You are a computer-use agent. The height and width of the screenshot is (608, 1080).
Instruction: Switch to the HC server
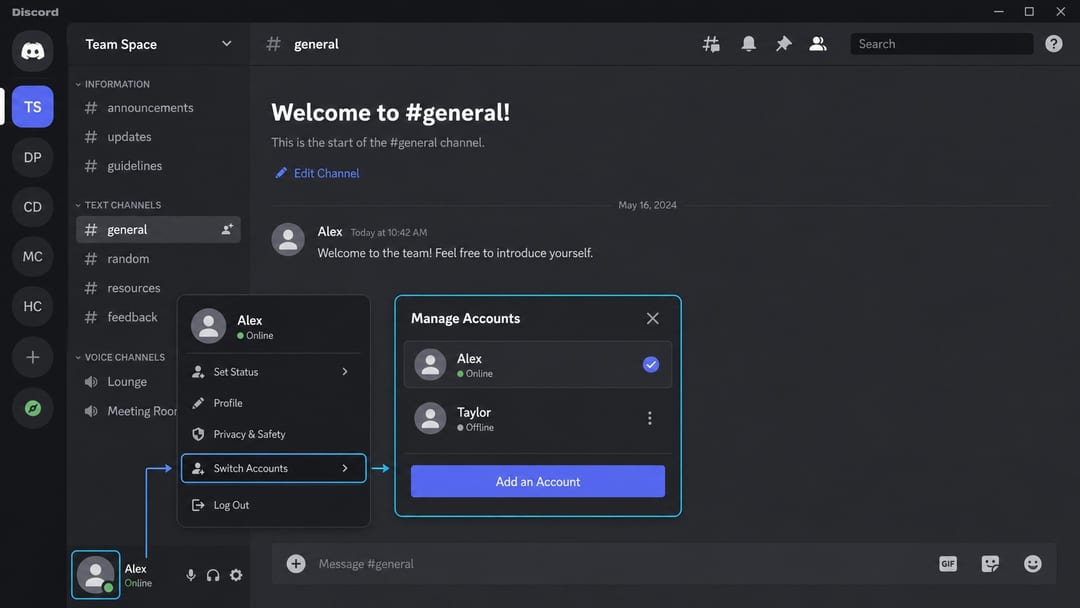pos(32,306)
